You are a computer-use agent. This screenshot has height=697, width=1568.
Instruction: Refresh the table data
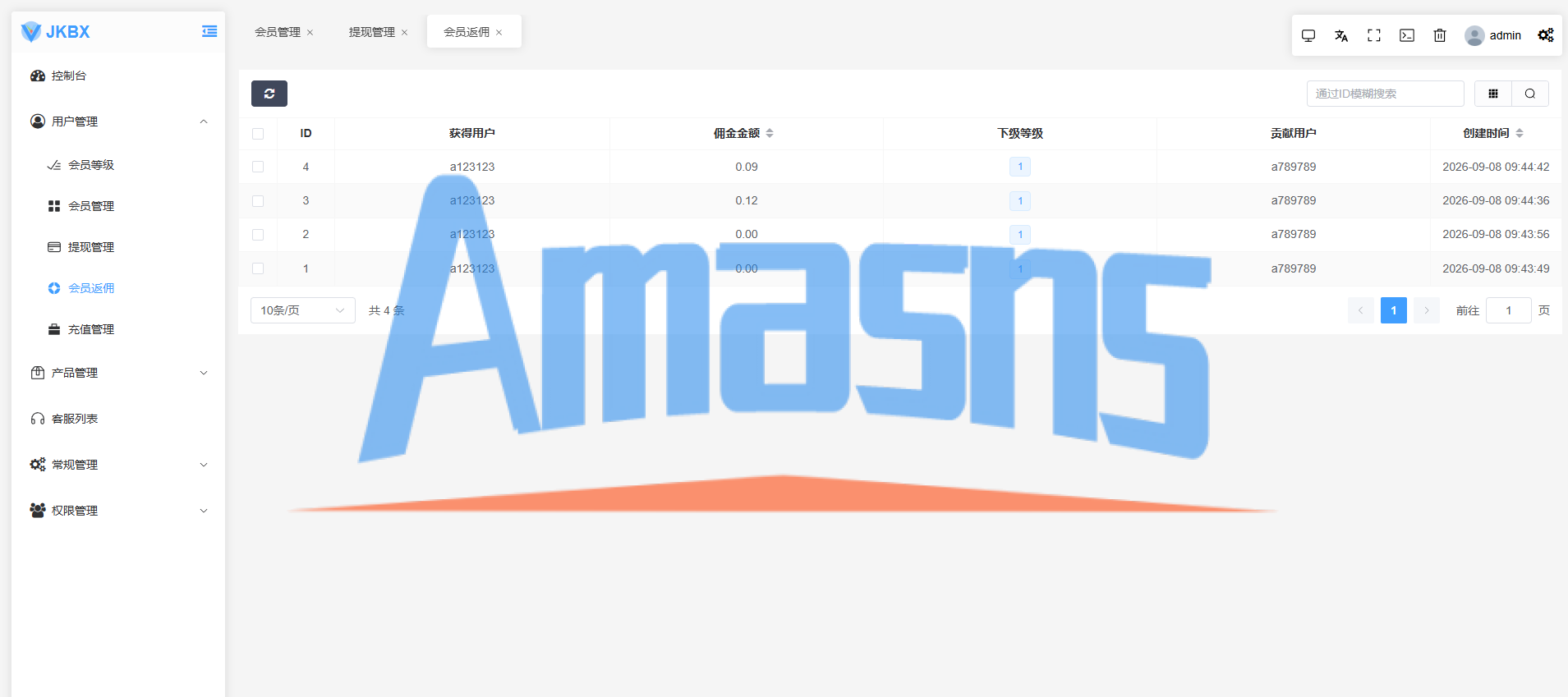click(269, 94)
